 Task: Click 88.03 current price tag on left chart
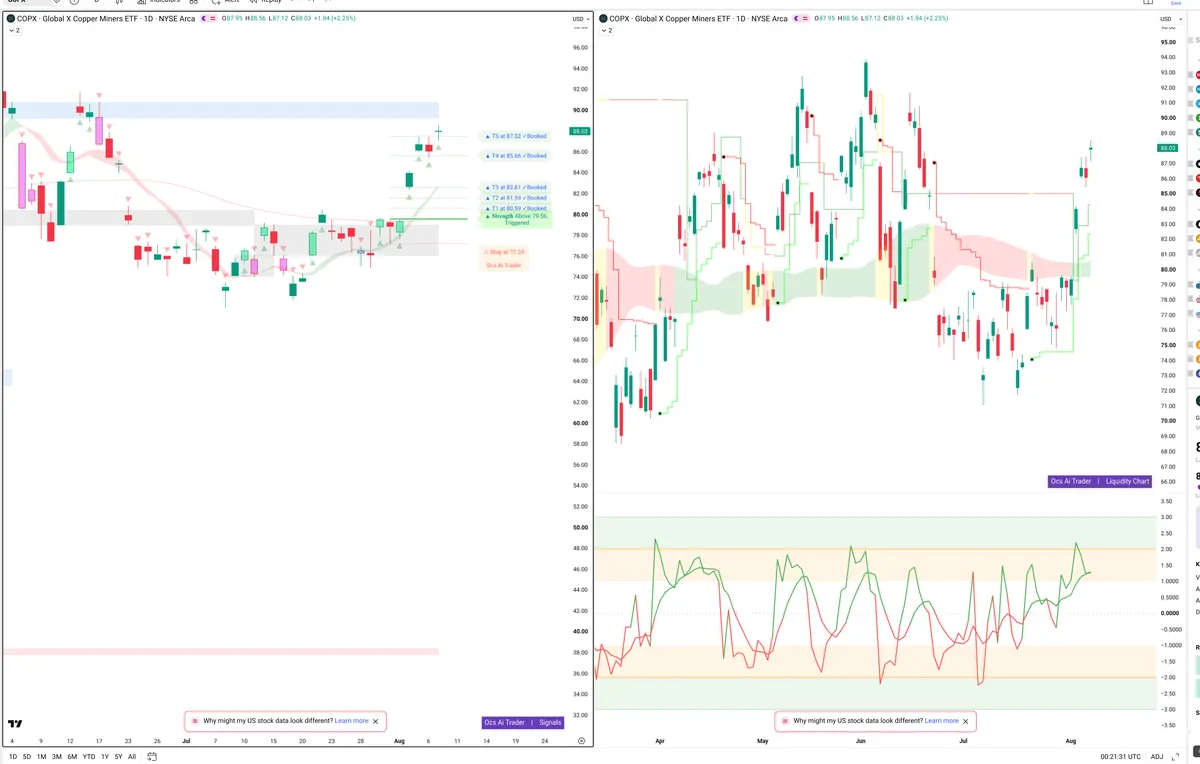(x=579, y=131)
